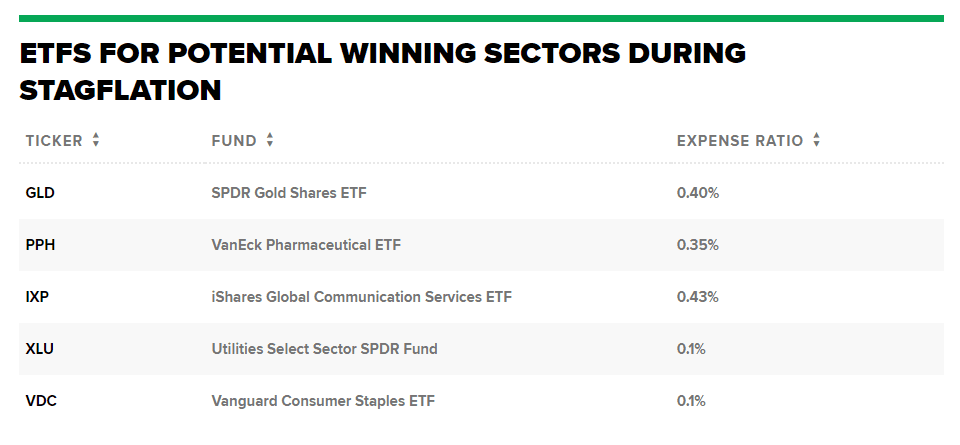Click iShares Global Communication Services ETF name
The image size is (960, 445).
click(x=362, y=297)
